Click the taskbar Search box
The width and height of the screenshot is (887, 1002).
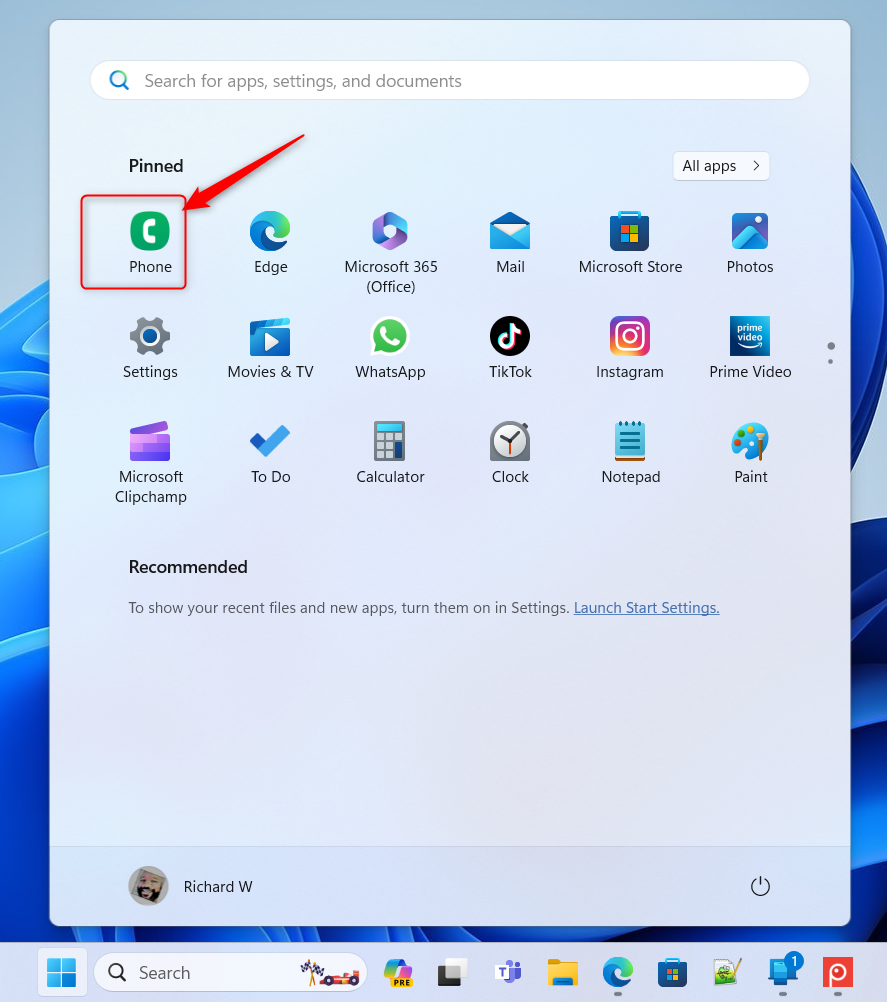tap(230, 973)
